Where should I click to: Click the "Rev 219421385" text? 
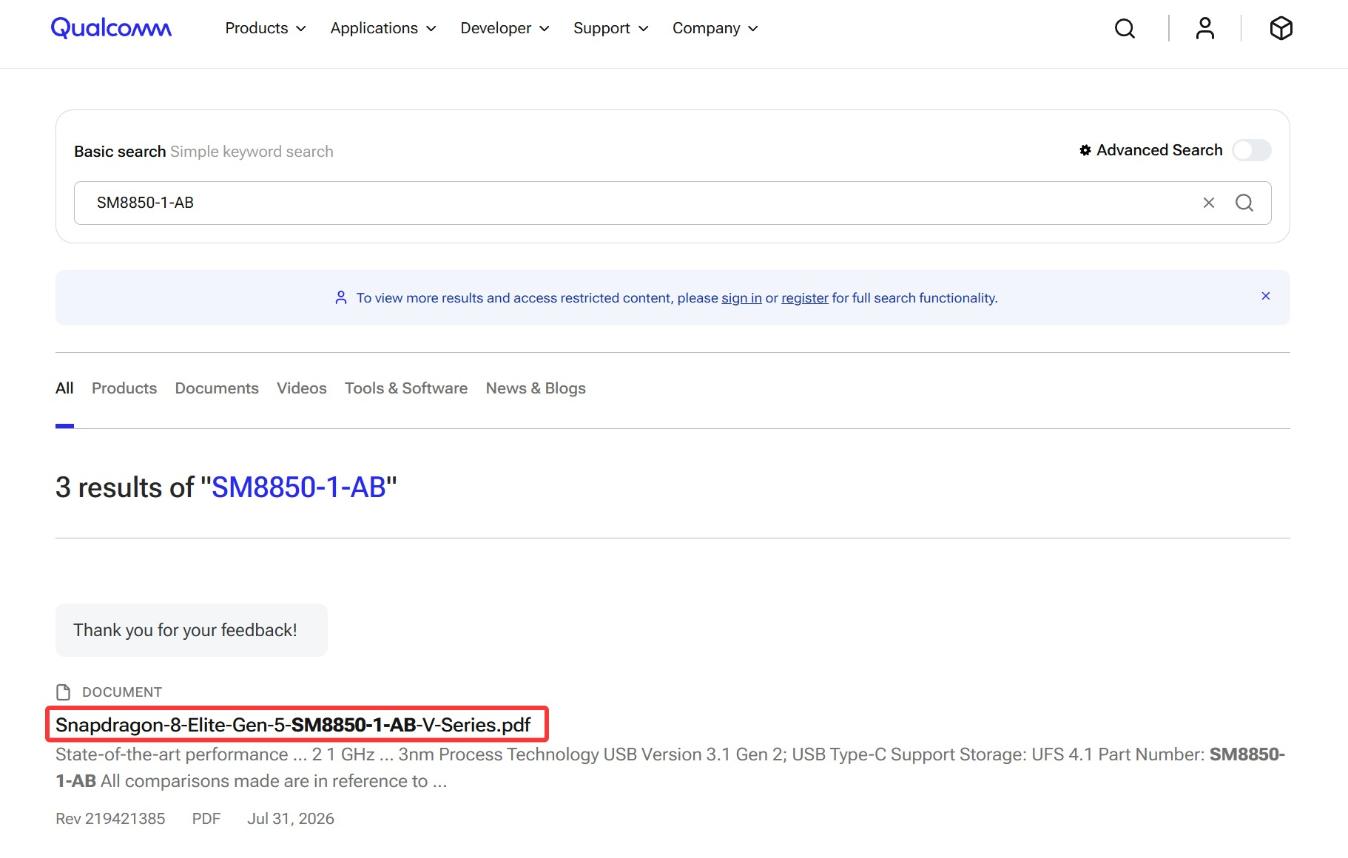point(108,819)
